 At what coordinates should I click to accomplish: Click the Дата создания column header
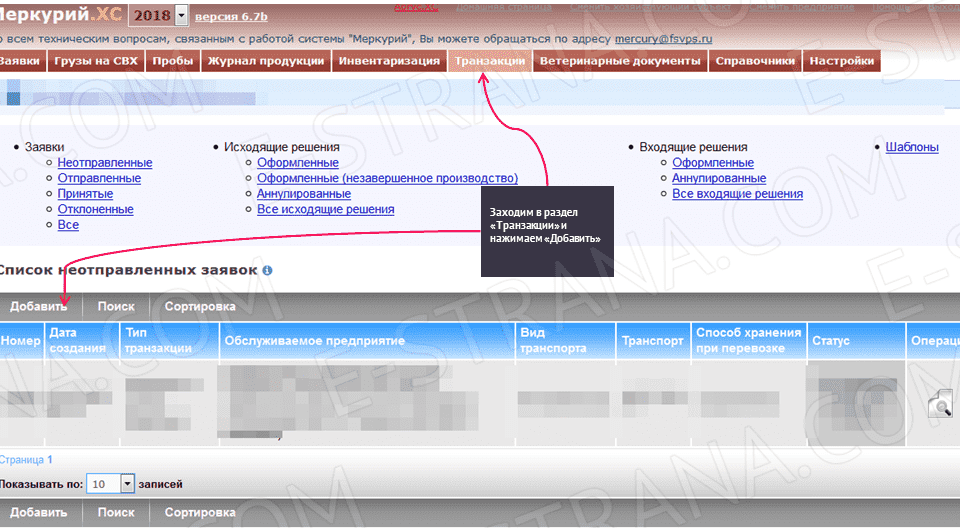[81, 341]
